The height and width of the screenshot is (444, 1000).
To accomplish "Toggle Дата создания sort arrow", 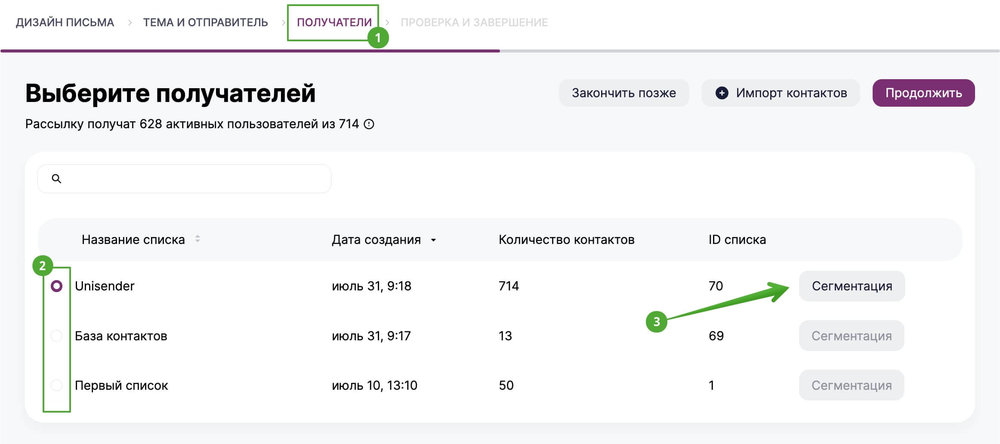I will tap(433, 240).
